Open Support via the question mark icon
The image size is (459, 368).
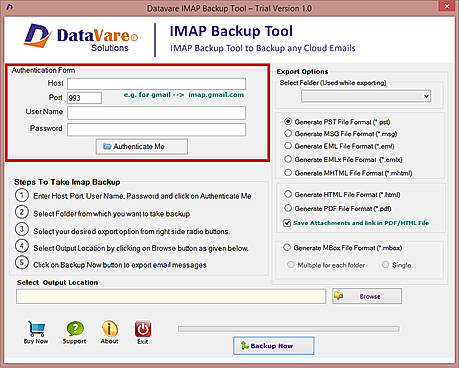coord(75,329)
